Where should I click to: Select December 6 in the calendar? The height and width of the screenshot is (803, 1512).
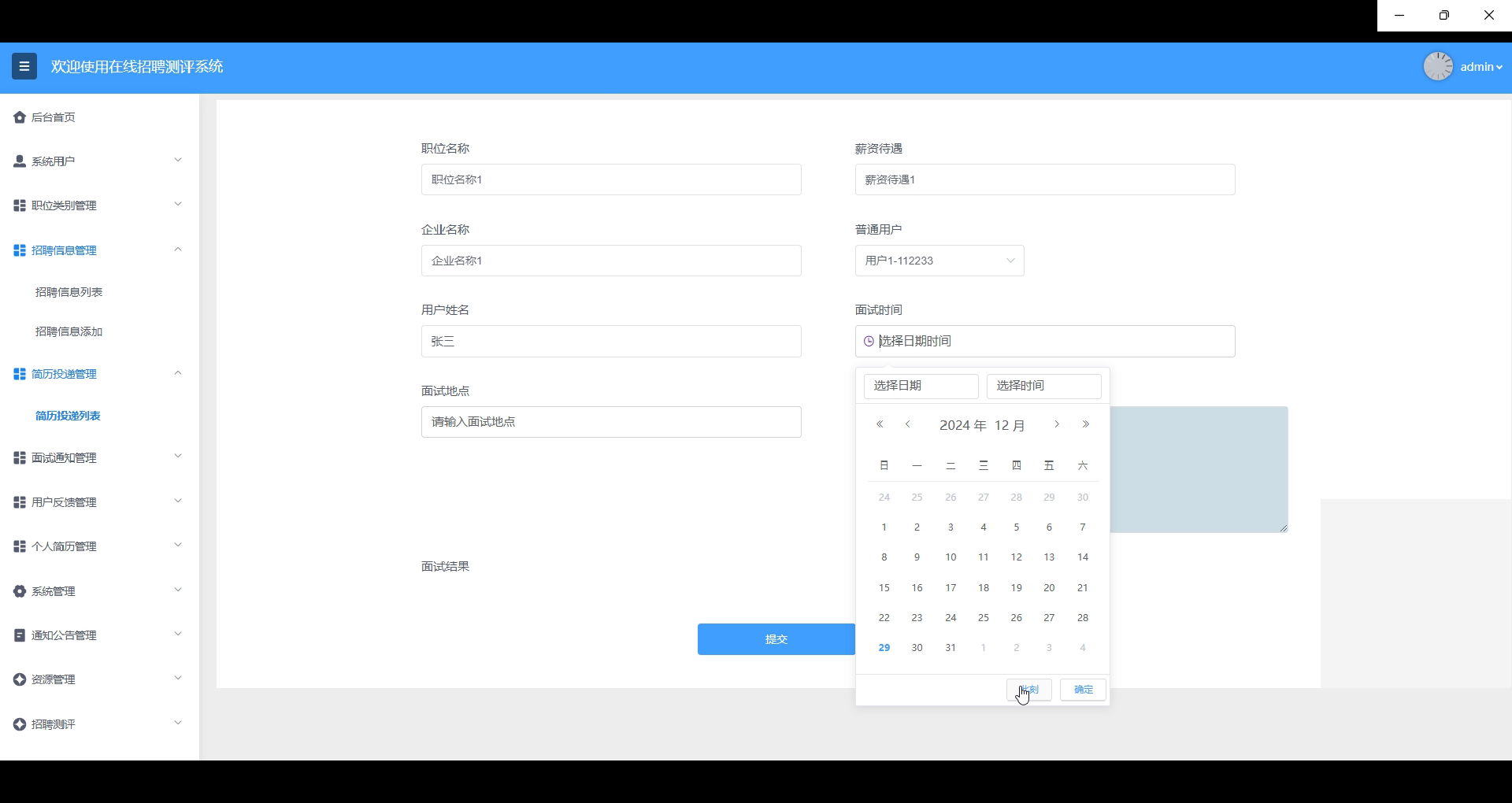point(1049,527)
